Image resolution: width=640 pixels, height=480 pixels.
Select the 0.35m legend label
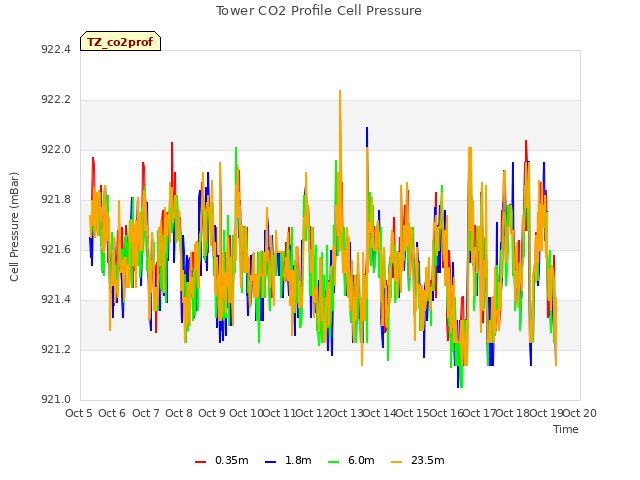(x=232, y=460)
